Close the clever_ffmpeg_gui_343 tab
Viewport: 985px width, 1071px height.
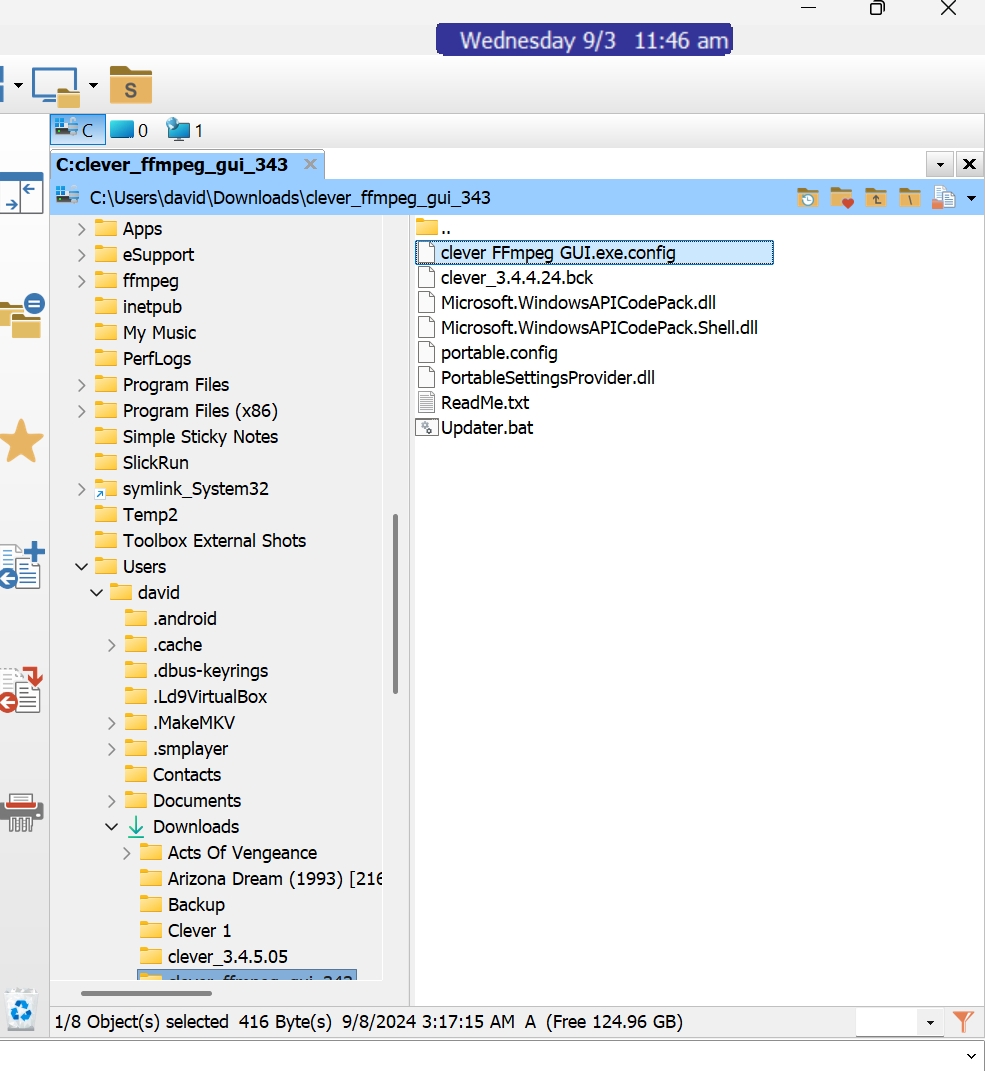click(x=310, y=165)
